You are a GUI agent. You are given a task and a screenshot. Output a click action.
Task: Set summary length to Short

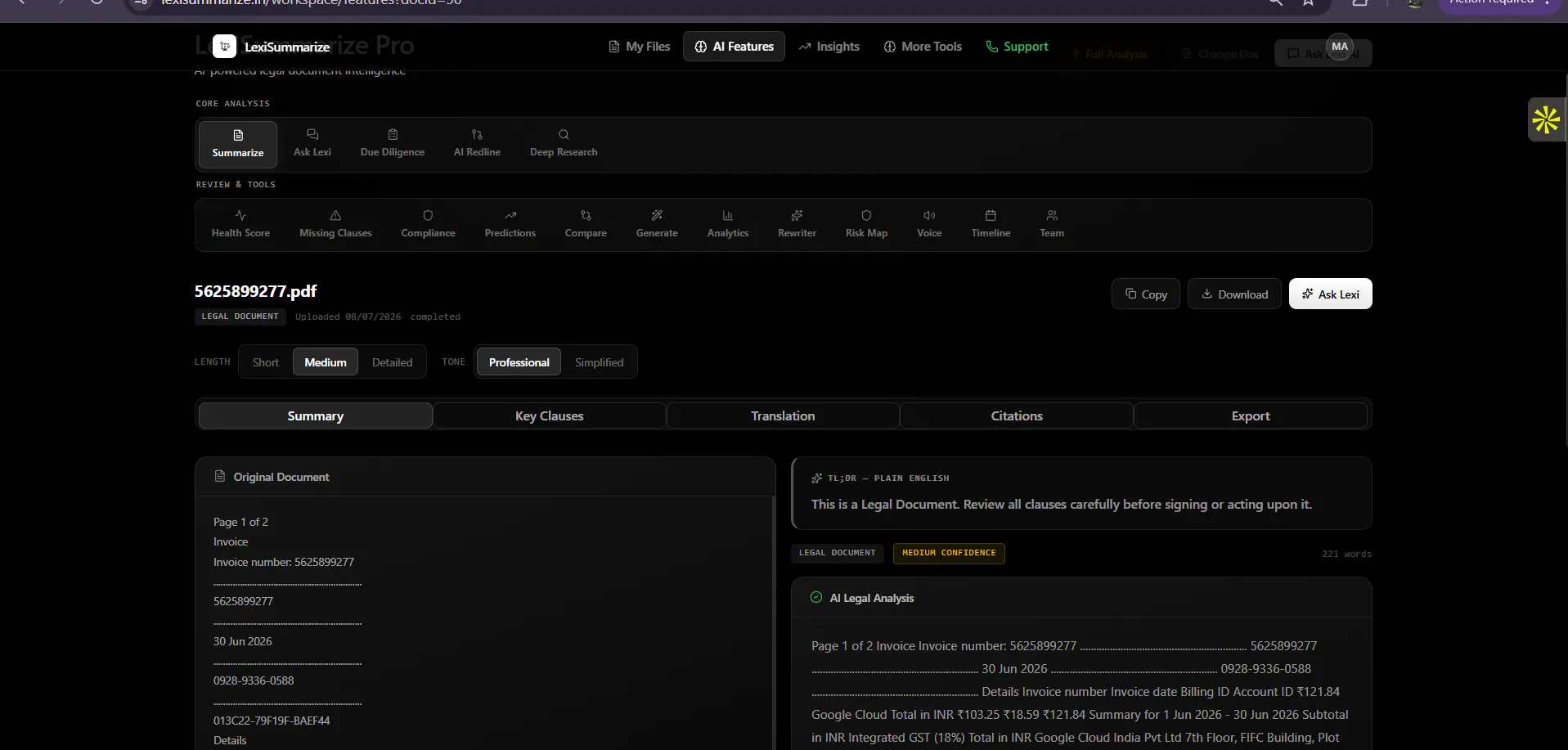click(x=266, y=362)
